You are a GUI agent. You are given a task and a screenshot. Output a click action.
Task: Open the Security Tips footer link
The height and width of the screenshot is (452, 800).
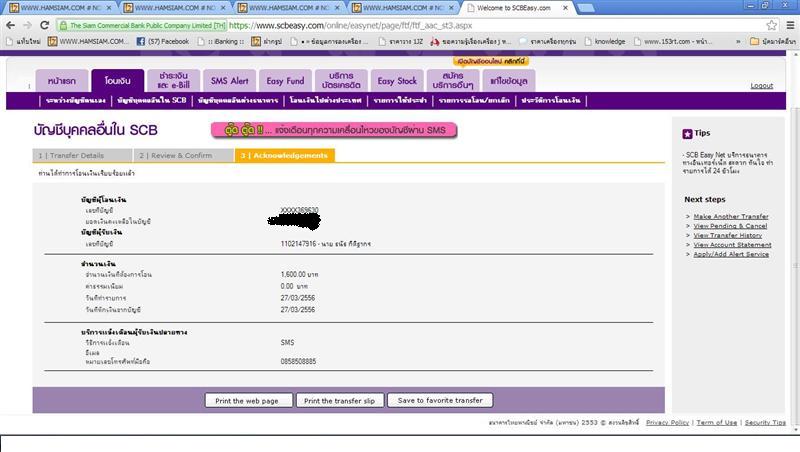[x=765, y=422]
